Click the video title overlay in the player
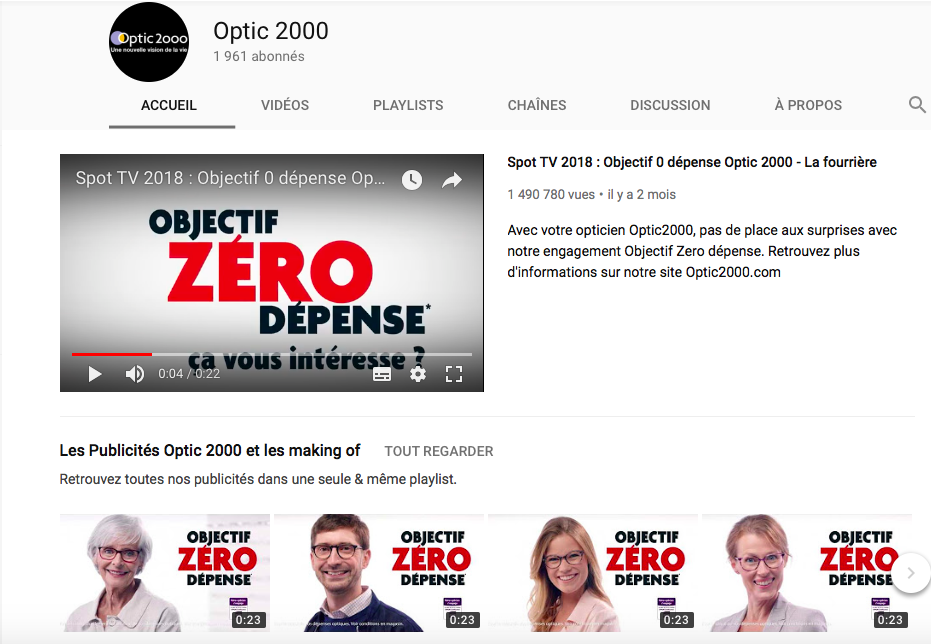The image size is (931, 644). click(x=230, y=178)
